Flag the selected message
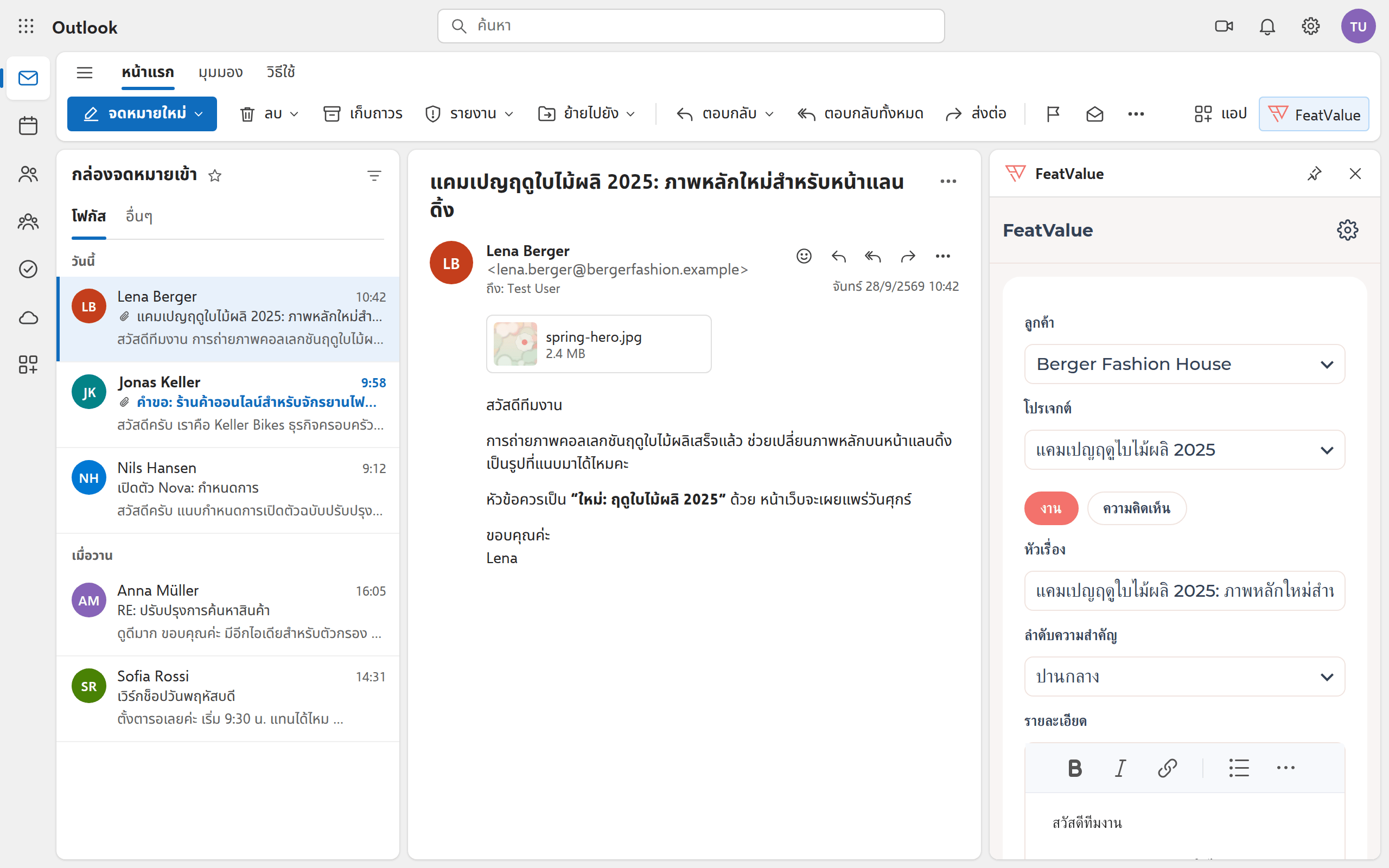Viewport: 1389px width, 868px height. (x=1053, y=114)
